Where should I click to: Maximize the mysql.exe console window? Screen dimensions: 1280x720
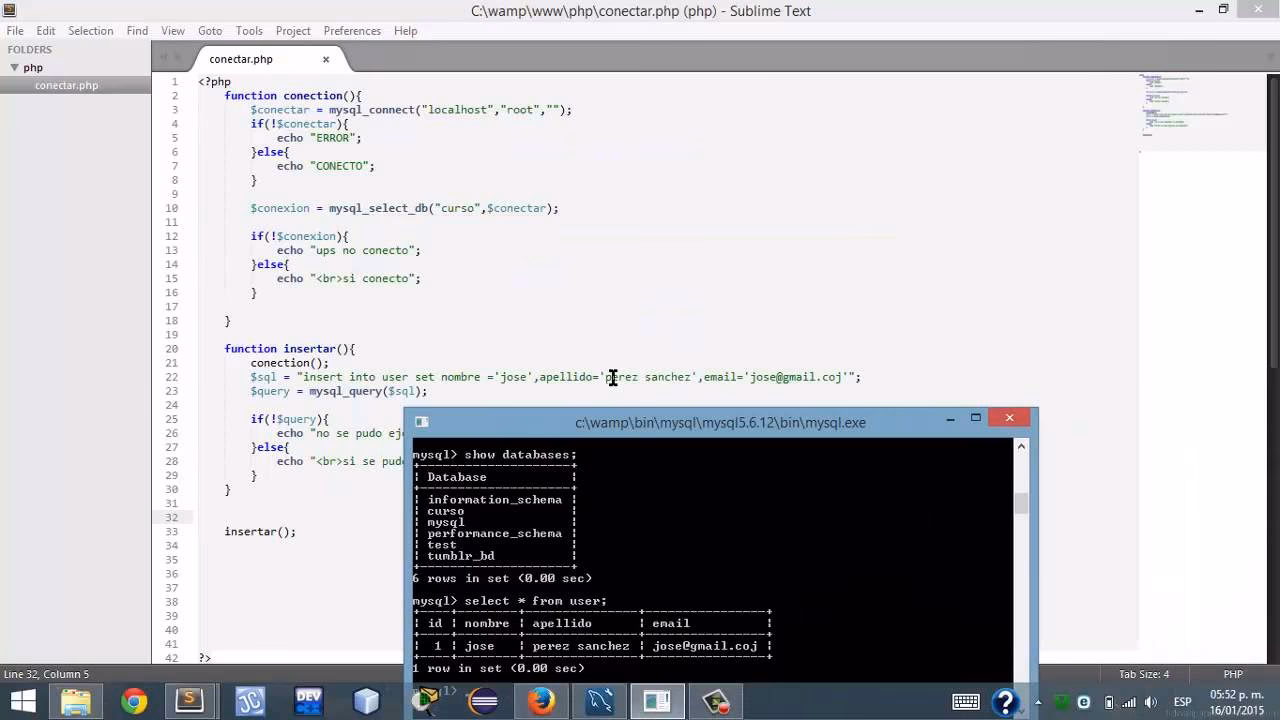(x=976, y=419)
